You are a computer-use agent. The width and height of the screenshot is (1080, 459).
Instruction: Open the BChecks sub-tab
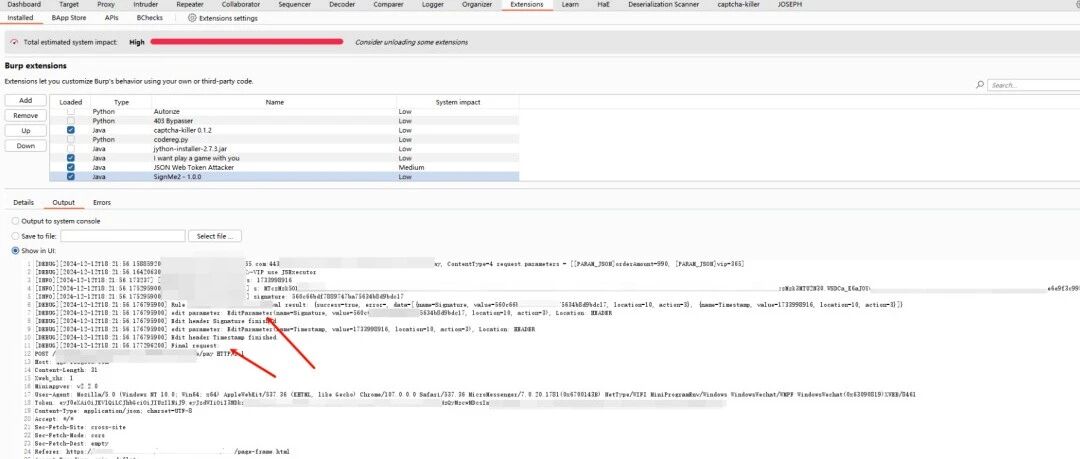(x=149, y=18)
